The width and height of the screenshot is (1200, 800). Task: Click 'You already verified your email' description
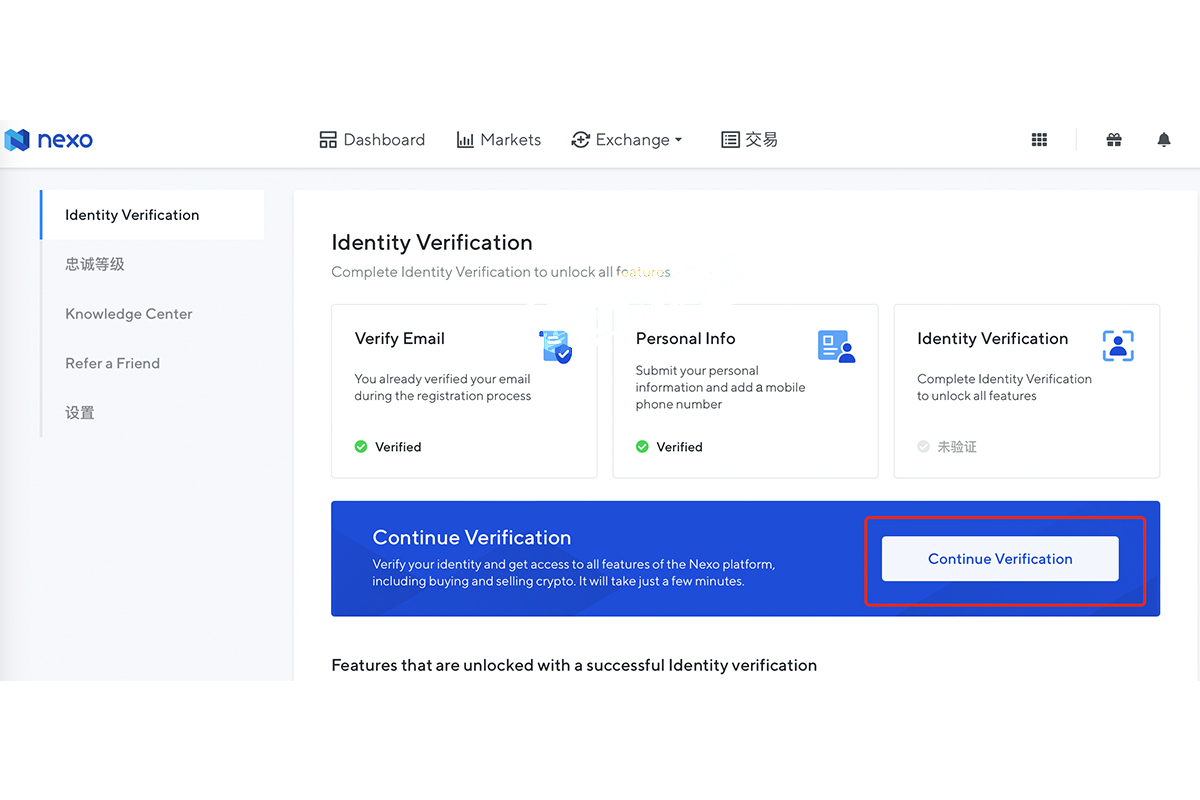coord(443,387)
